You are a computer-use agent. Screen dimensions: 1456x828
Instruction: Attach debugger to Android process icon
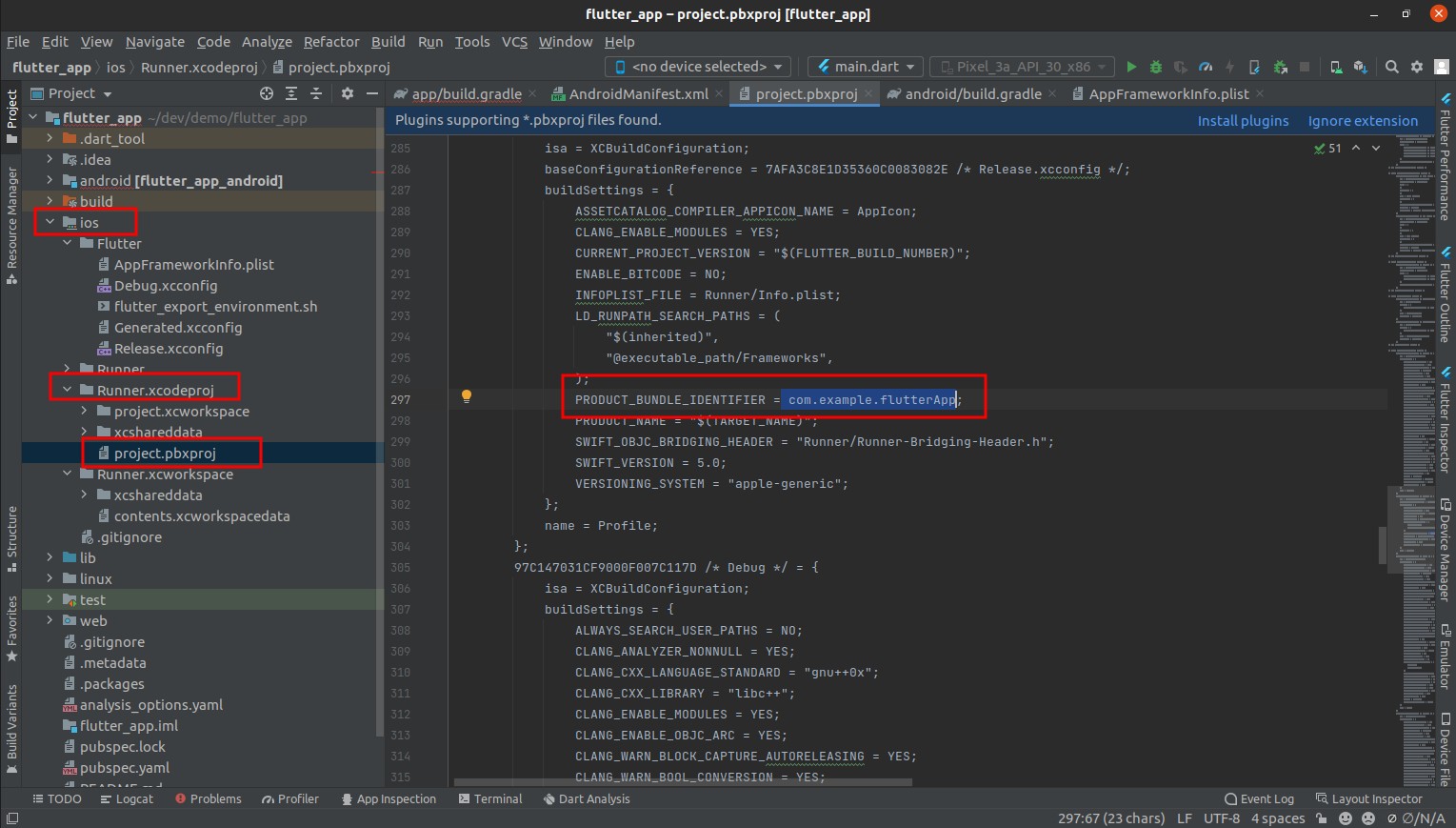tap(1280, 67)
